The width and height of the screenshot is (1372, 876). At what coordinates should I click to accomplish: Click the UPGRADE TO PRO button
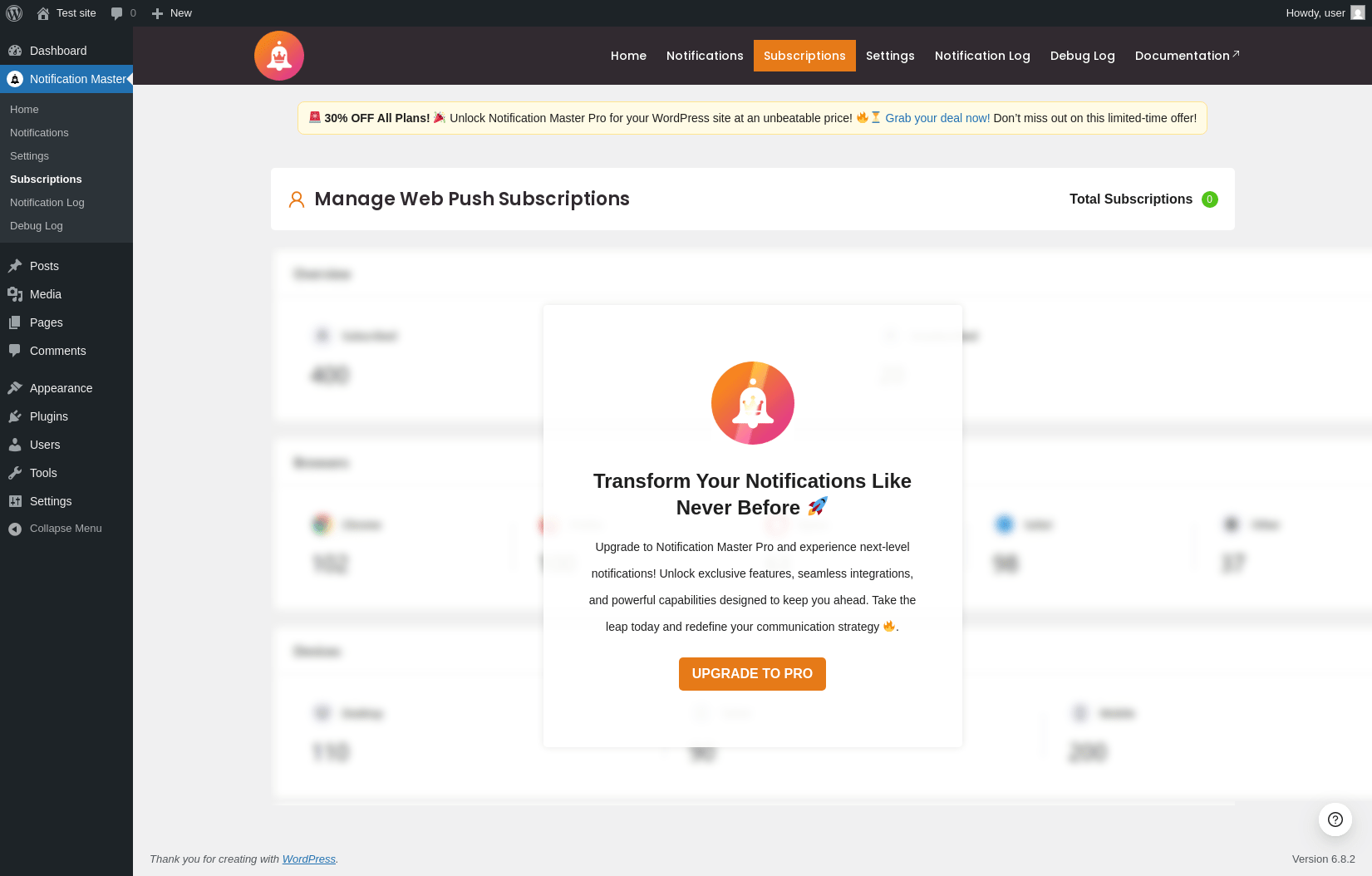[752, 674]
